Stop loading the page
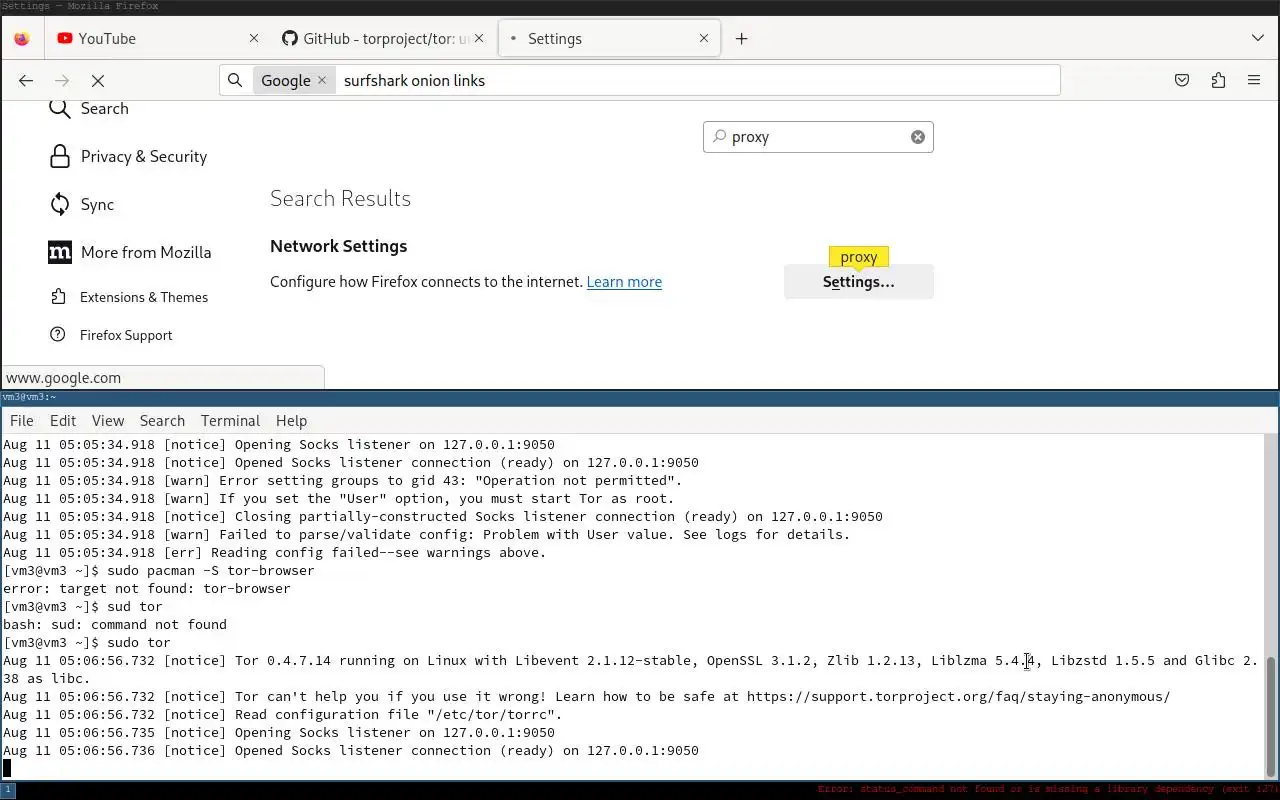This screenshot has height=800, width=1280. click(x=98, y=81)
